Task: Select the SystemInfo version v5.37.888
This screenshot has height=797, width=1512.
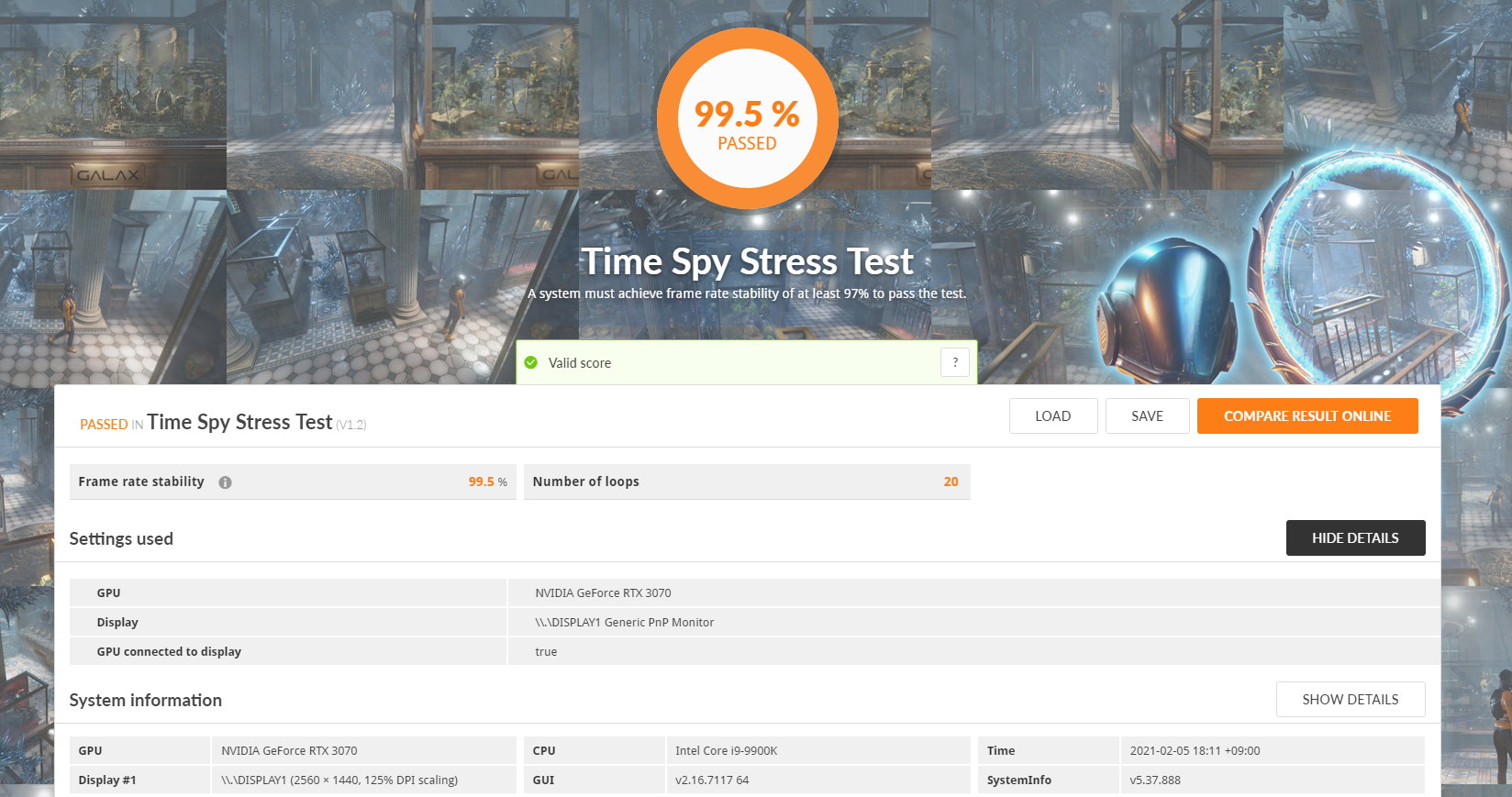Action: pyautogui.click(x=1155, y=780)
